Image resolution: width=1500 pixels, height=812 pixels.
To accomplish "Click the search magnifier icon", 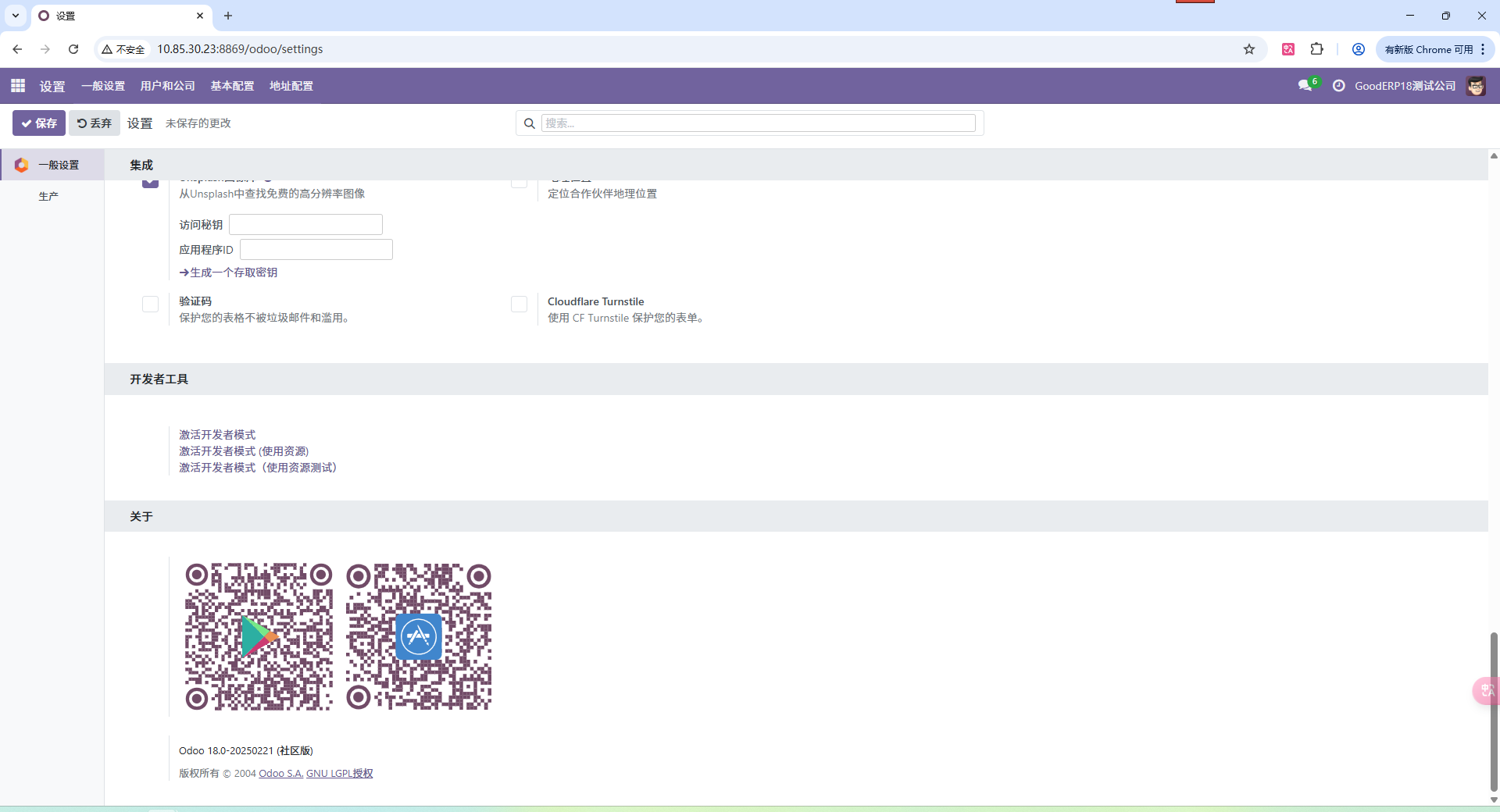I will click(x=529, y=123).
